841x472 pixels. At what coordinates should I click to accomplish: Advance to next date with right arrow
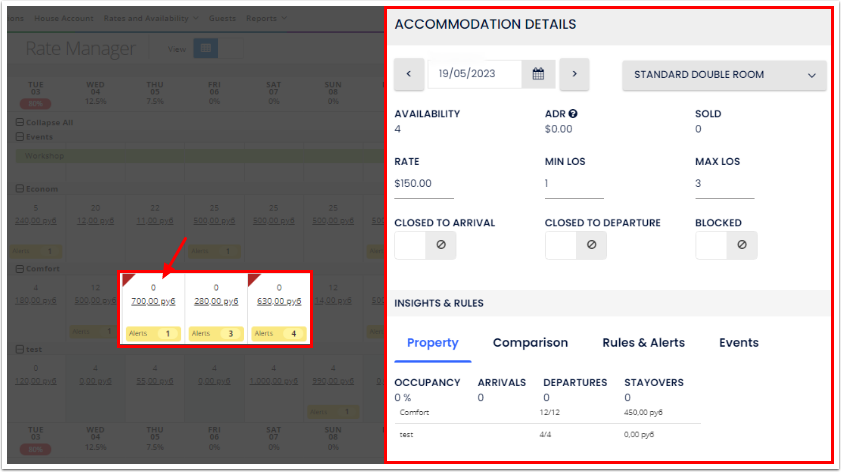pyautogui.click(x=573, y=74)
